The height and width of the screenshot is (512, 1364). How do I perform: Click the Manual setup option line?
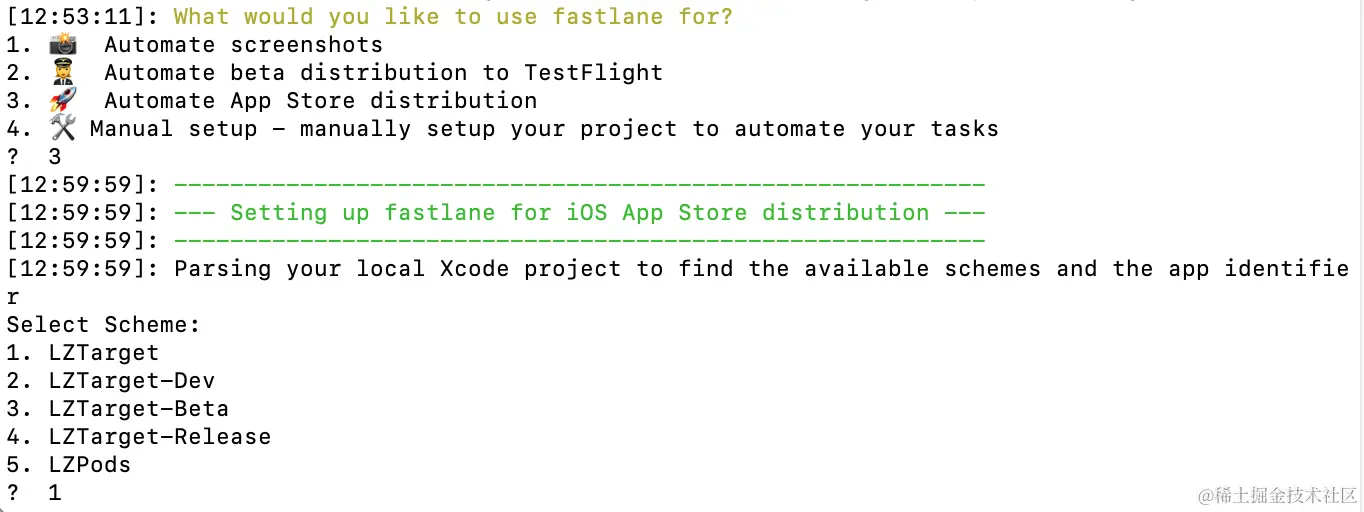point(544,128)
